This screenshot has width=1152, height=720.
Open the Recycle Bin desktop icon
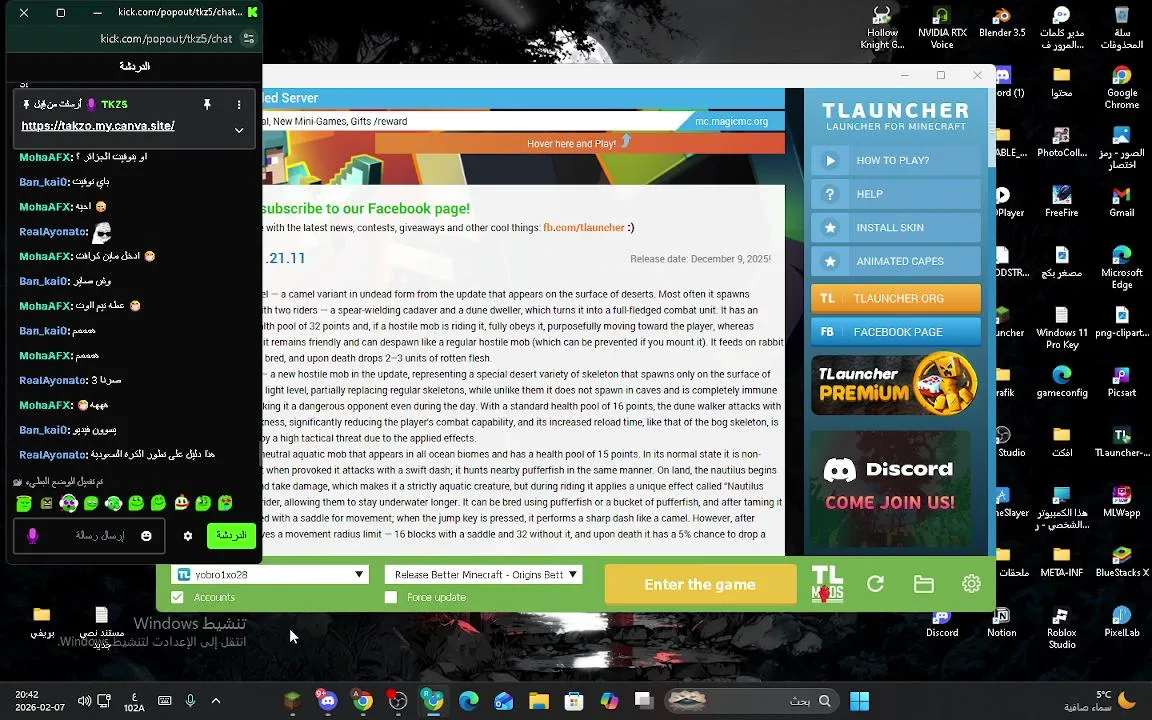coord(1122,28)
